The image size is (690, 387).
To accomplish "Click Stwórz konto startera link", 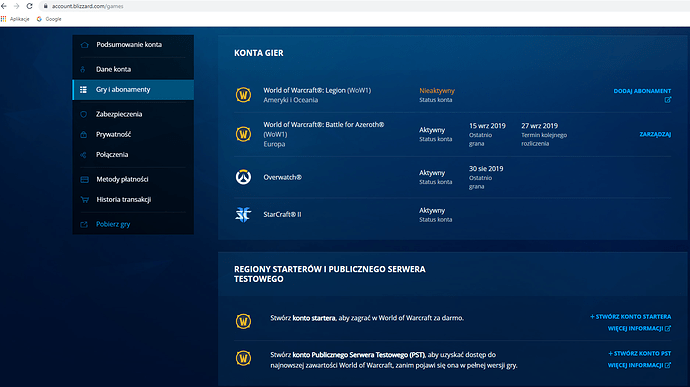I will click(x=631, y=317).
